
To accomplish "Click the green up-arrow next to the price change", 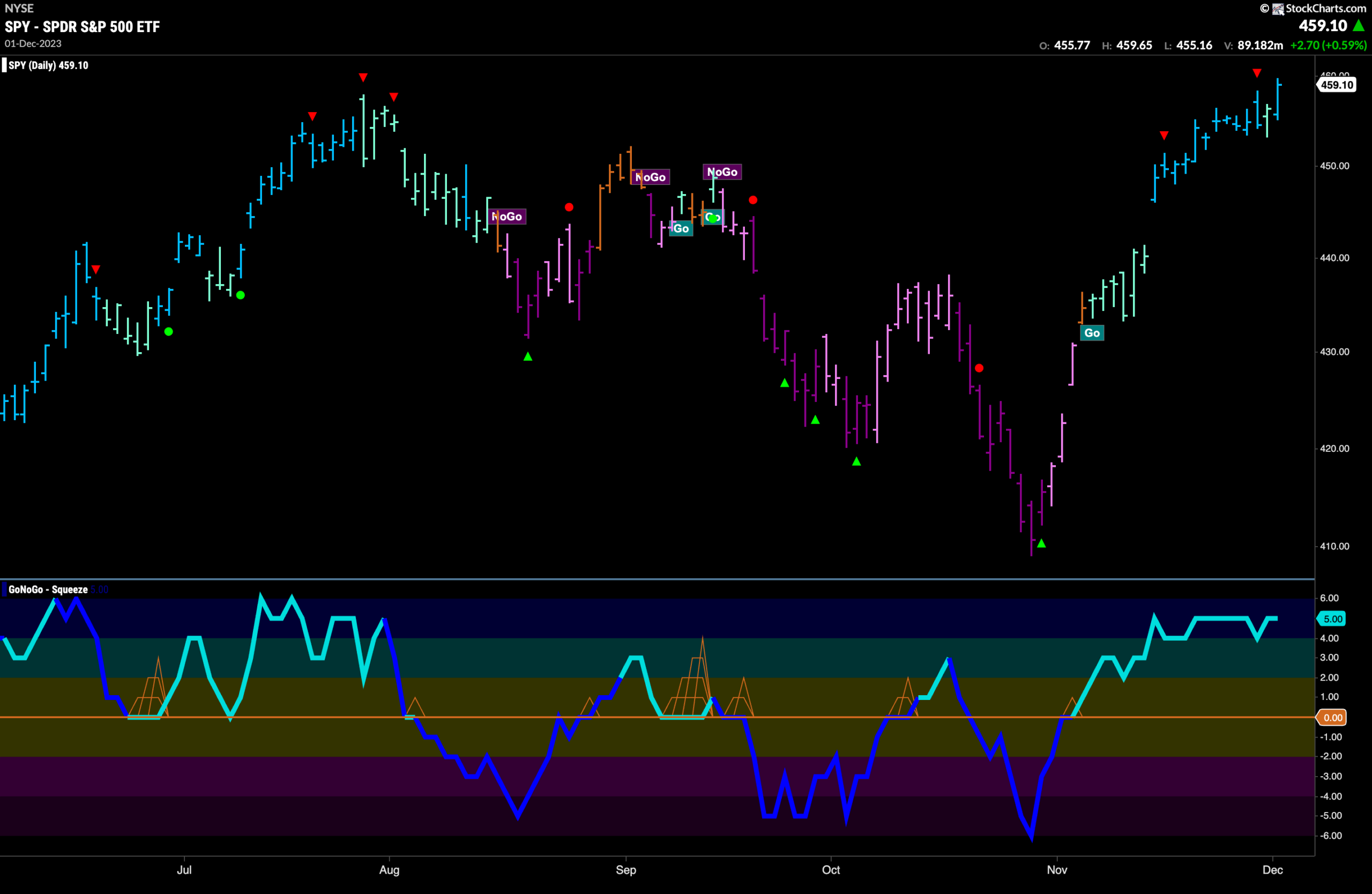I will [1359, 25].
